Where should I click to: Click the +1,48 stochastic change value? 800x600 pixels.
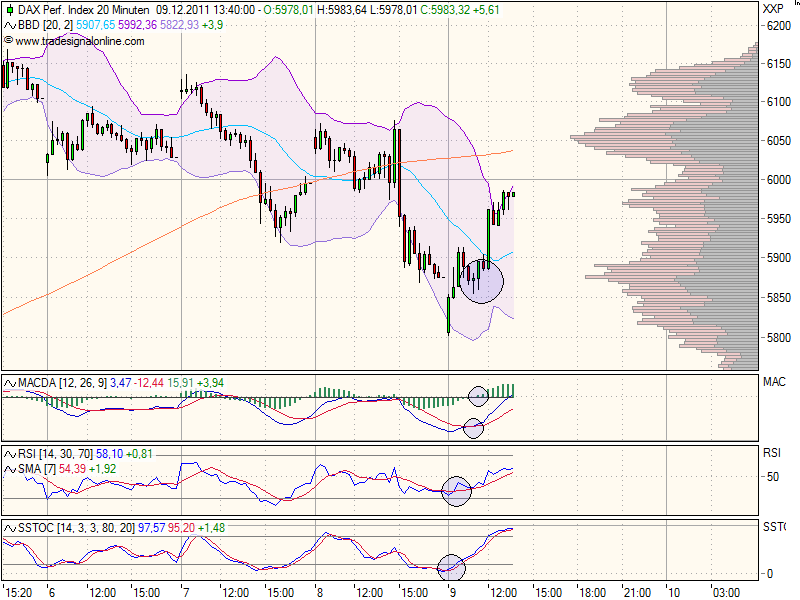tap(211, 528)
